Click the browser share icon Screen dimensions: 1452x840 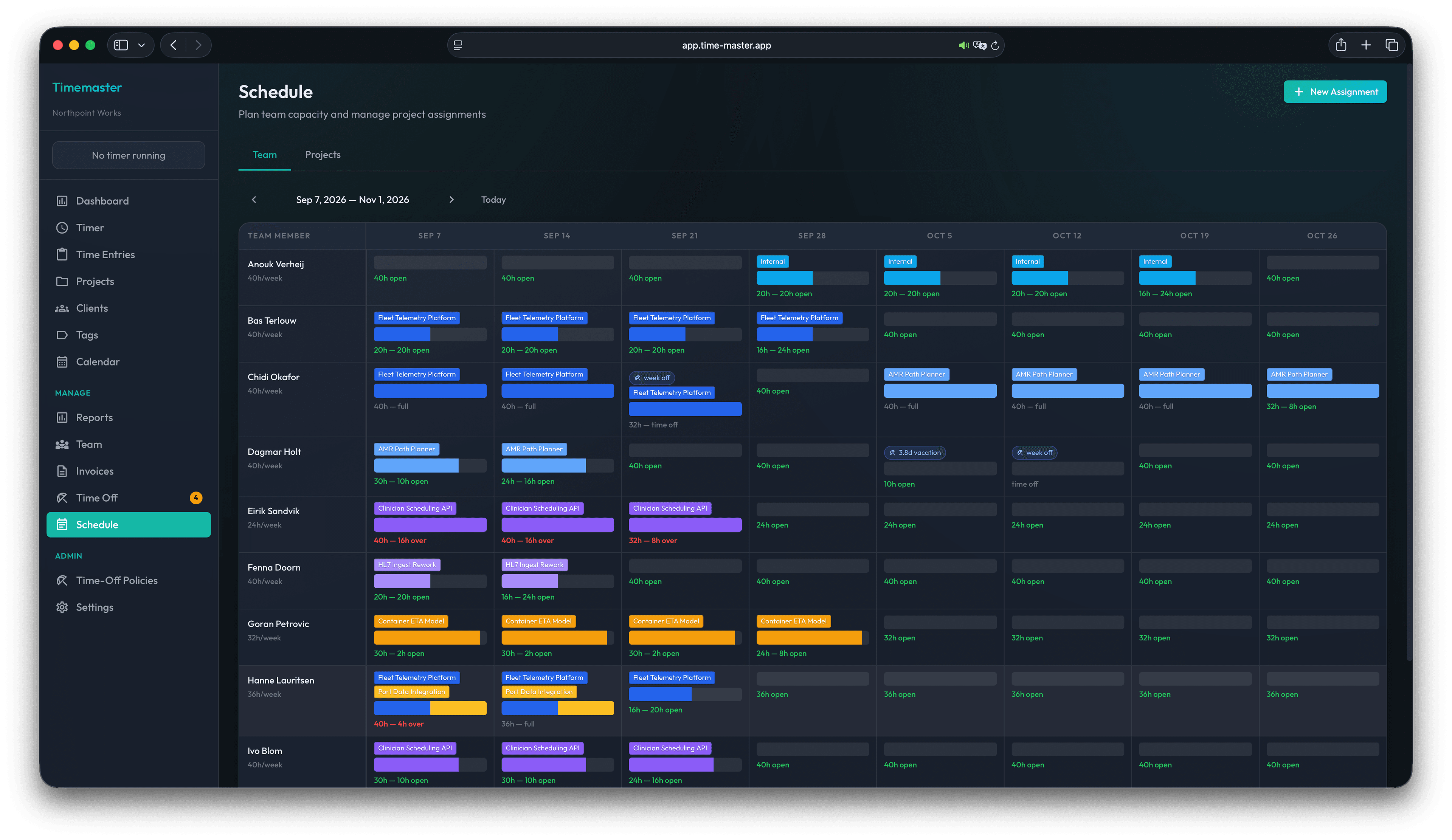click(x=1341, y=45)
